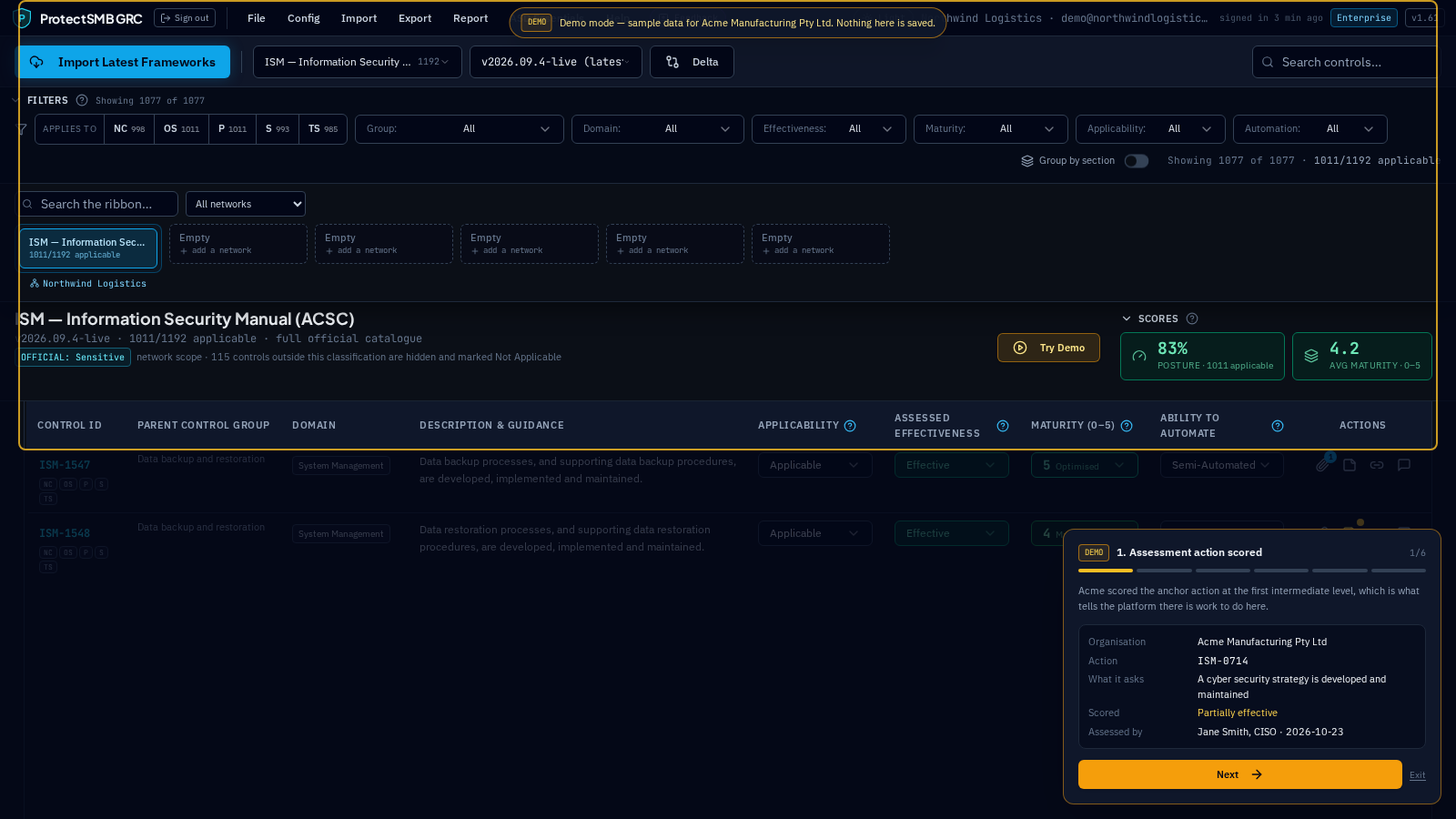This screenshot has width=1456, height=819.
Task: Click the Northwind Logistics network icon
Action: coord(35,284)
